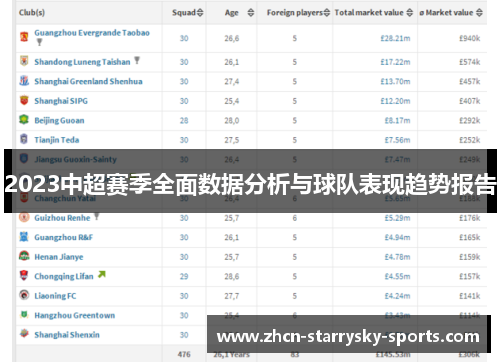Sort table by Age column arrows
Viewport: 500px width, 362px height.
pyautogui.click(x=251, y=13)
